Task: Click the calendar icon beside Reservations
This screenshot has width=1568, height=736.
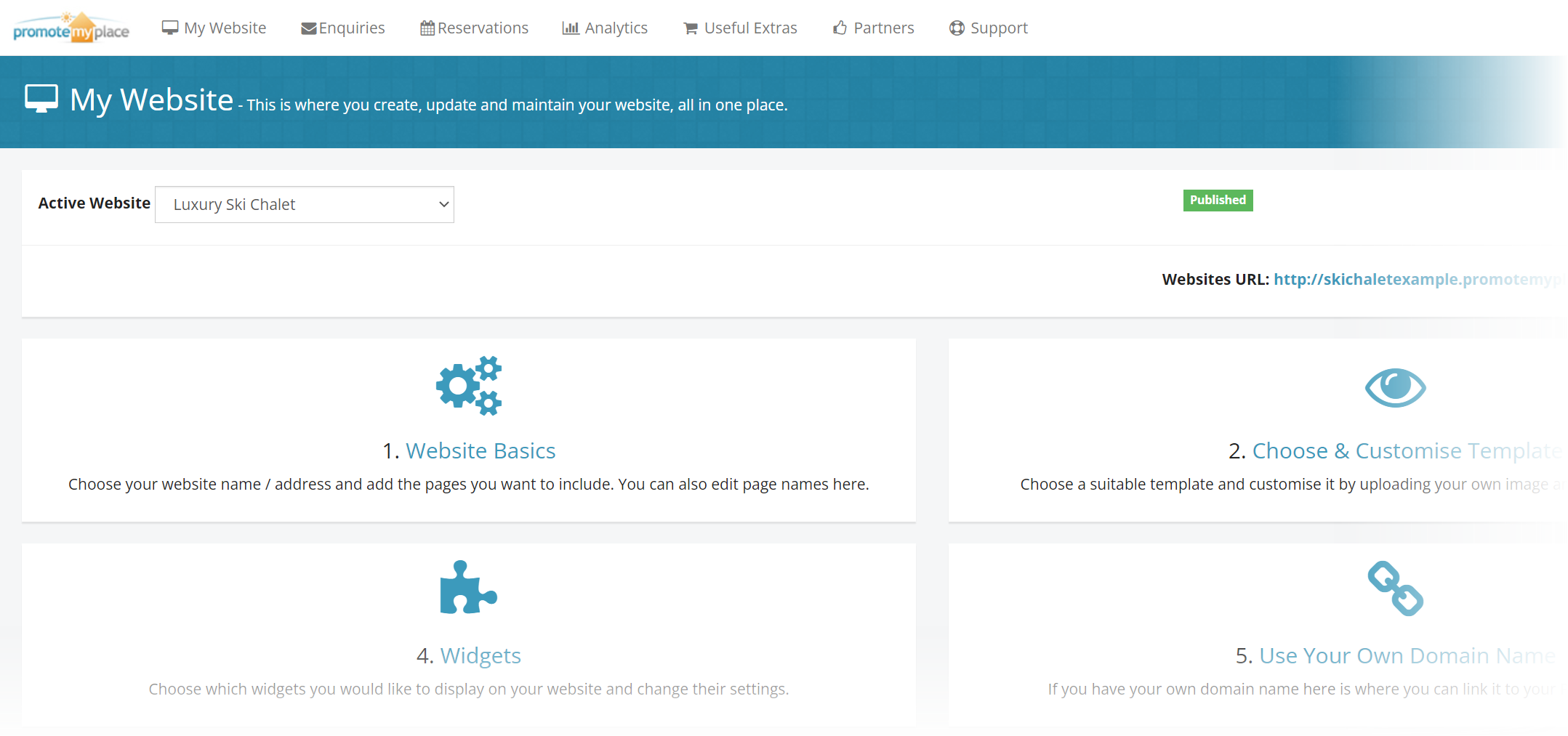Action: click(x=427, y=28)
